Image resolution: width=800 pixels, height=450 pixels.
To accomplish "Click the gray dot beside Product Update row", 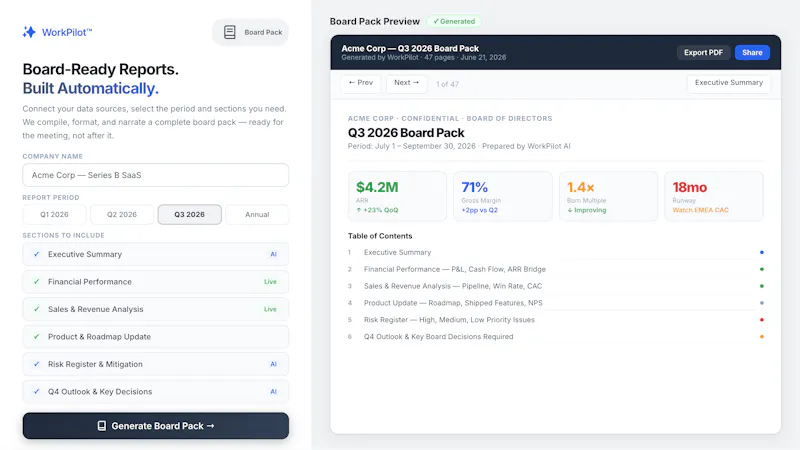I will 762,303.
